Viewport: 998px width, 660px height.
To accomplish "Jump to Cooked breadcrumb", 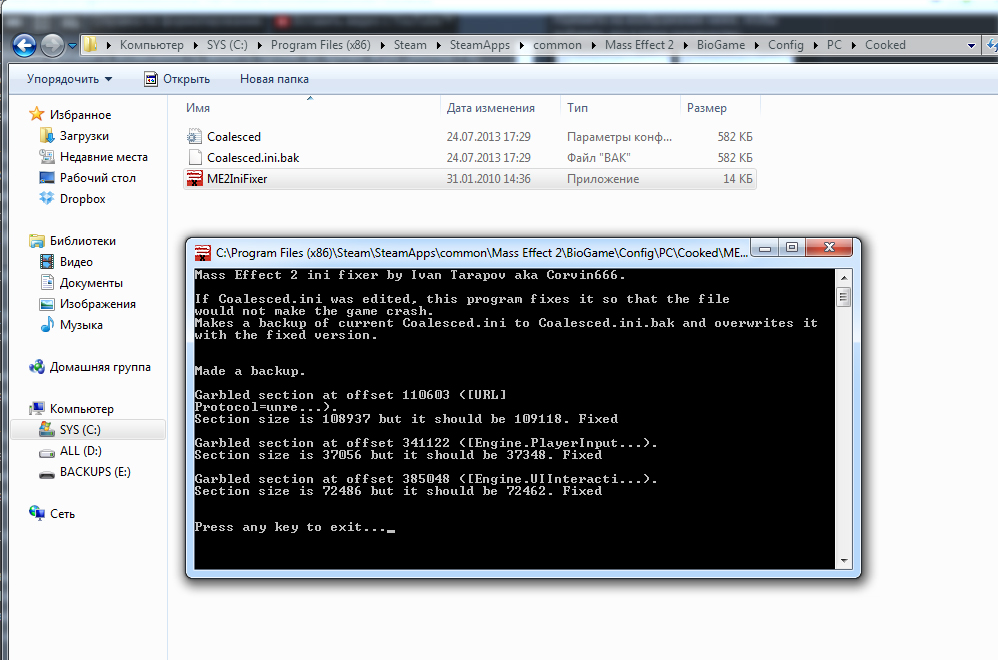I will pos(885,45).
